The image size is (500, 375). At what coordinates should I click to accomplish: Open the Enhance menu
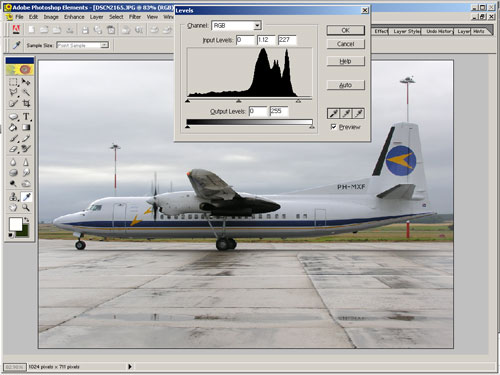coord(74,17)
